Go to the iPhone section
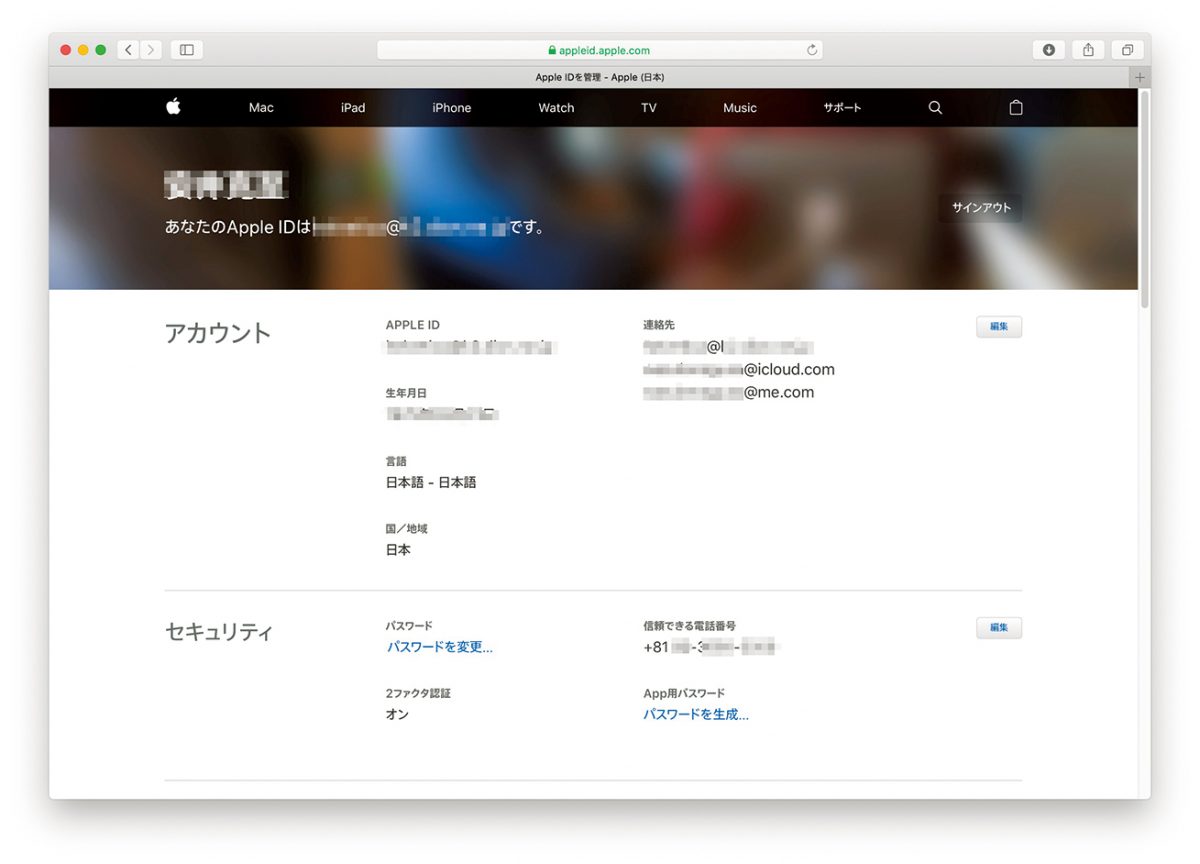1200x864 pixels. 451,108
